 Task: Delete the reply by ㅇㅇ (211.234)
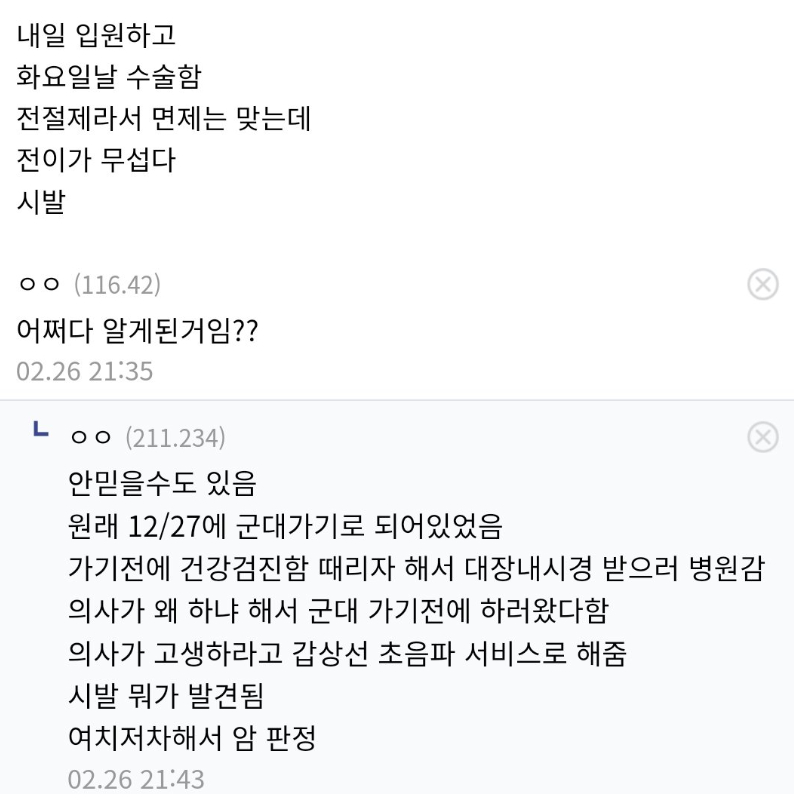pos(764,437)
